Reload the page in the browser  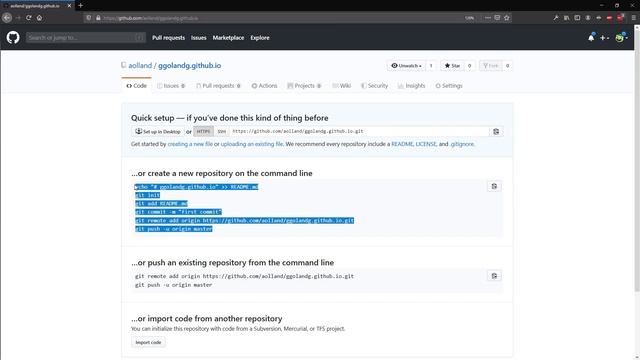(29, 18)
